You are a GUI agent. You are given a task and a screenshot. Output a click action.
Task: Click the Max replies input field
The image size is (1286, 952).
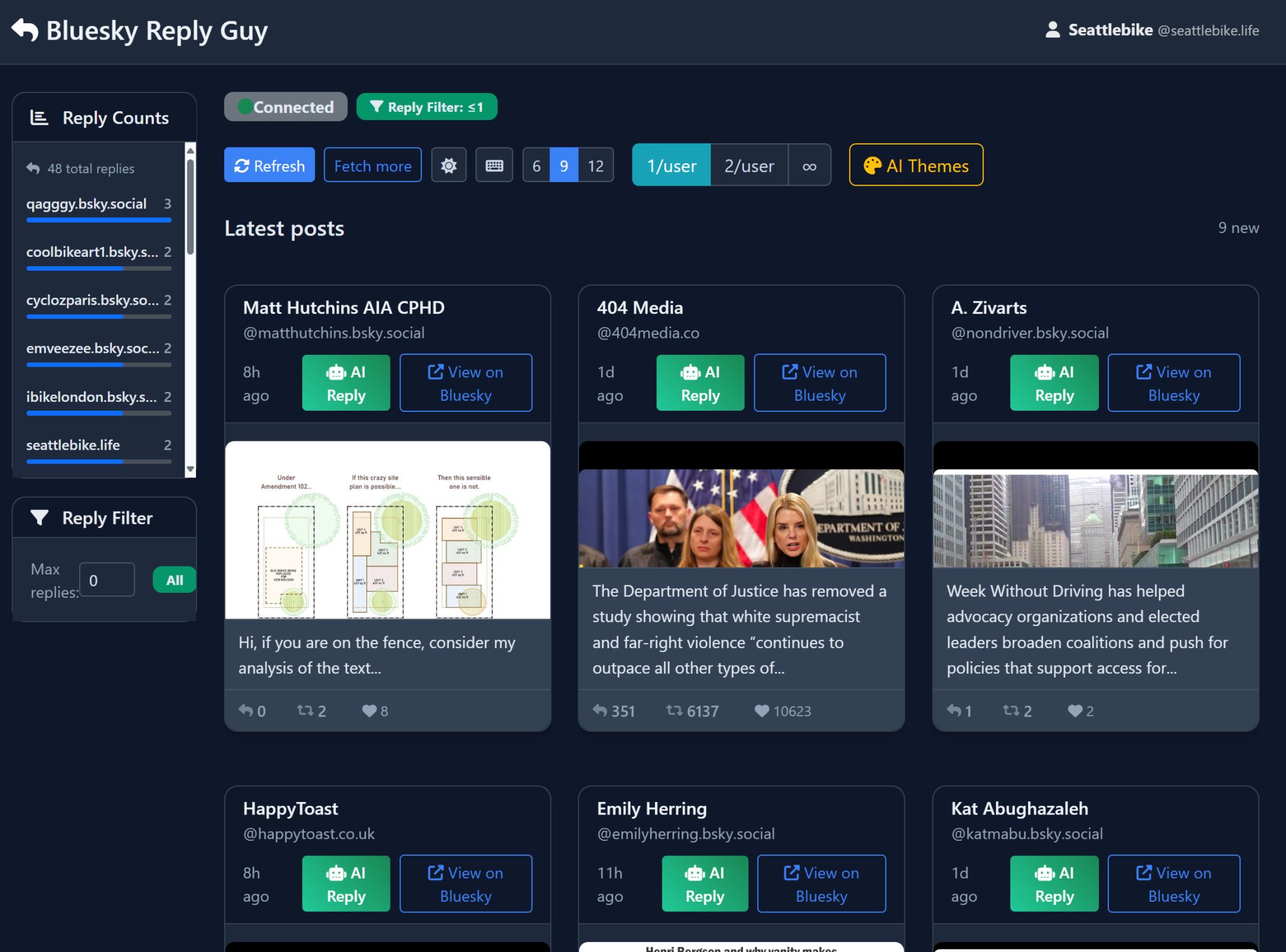pos(107,580)
